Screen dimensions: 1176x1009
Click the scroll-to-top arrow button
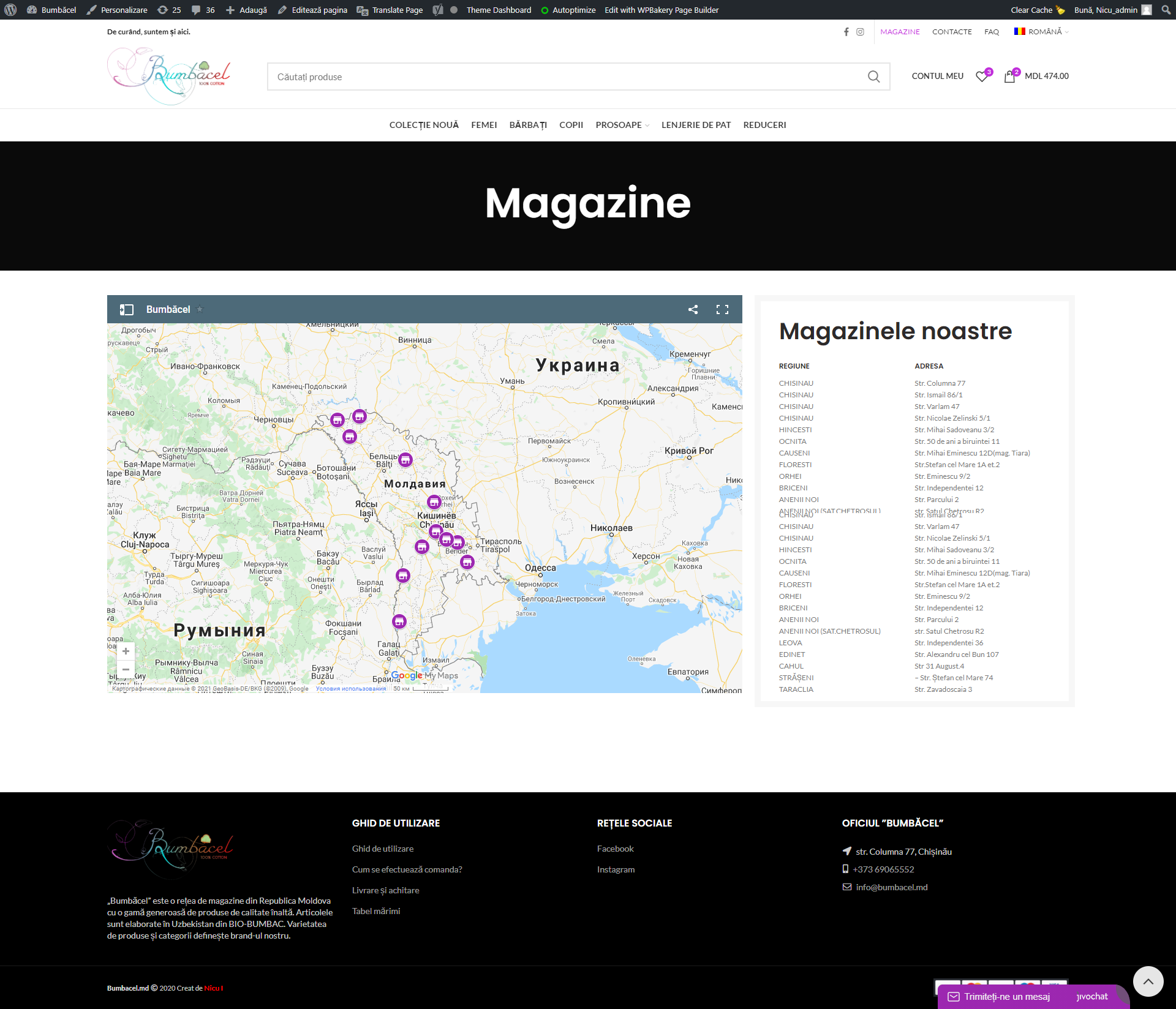tap(1148, 981)
